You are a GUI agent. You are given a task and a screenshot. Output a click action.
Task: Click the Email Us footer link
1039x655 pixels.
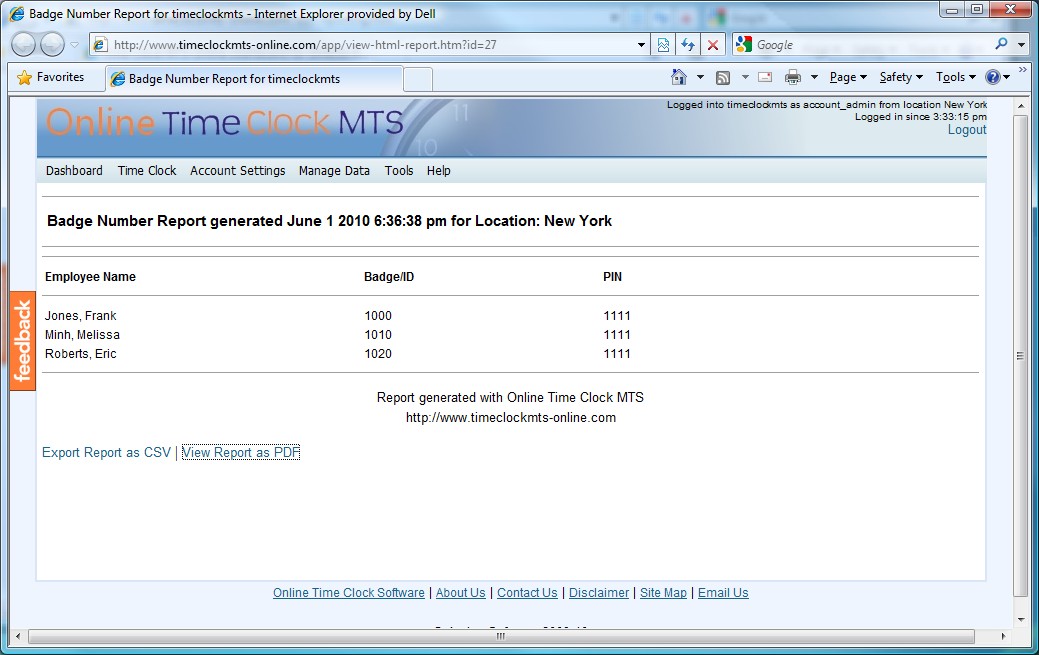[x=723, y=593]
